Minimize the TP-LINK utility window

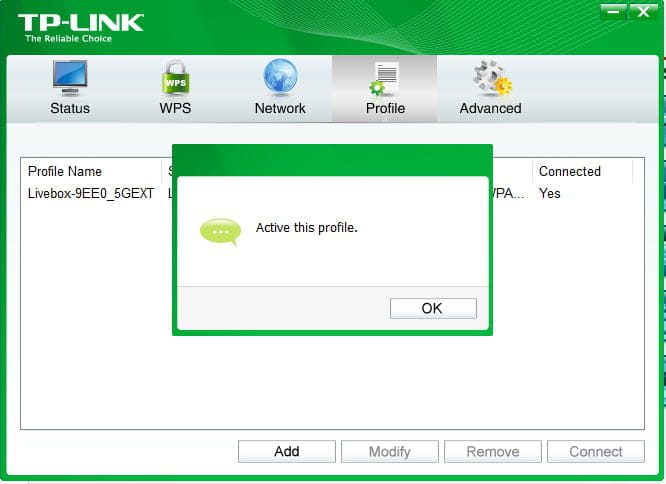613,12
